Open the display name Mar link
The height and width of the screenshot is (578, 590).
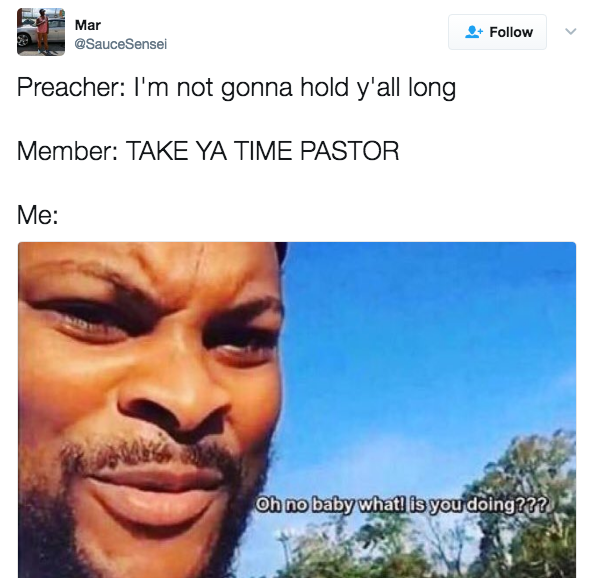click(x=88, y=25)
